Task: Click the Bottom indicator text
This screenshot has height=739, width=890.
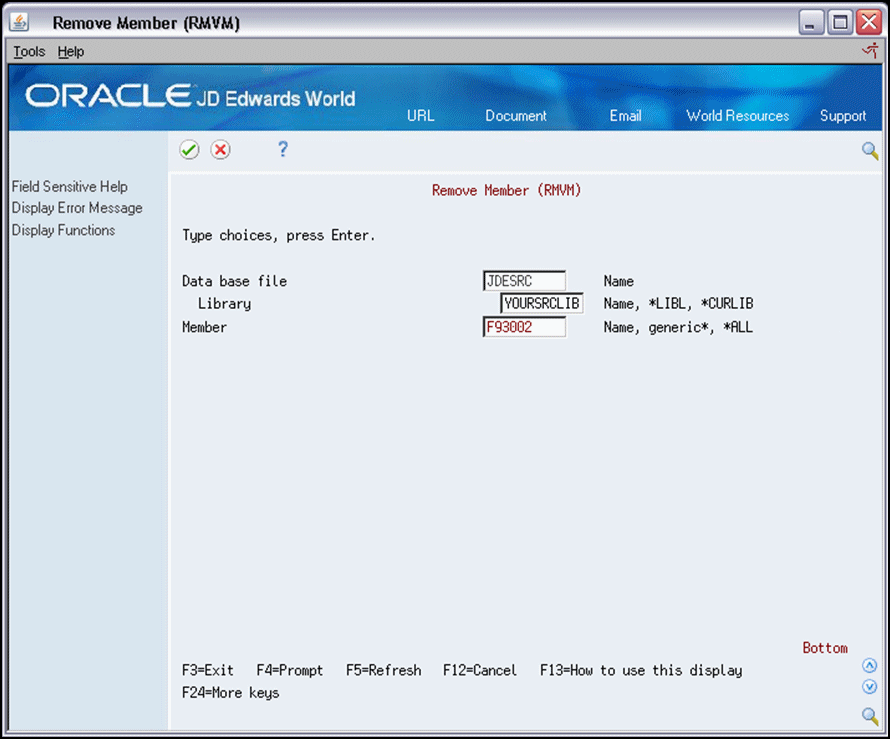Action: click(x=825, y=648)
